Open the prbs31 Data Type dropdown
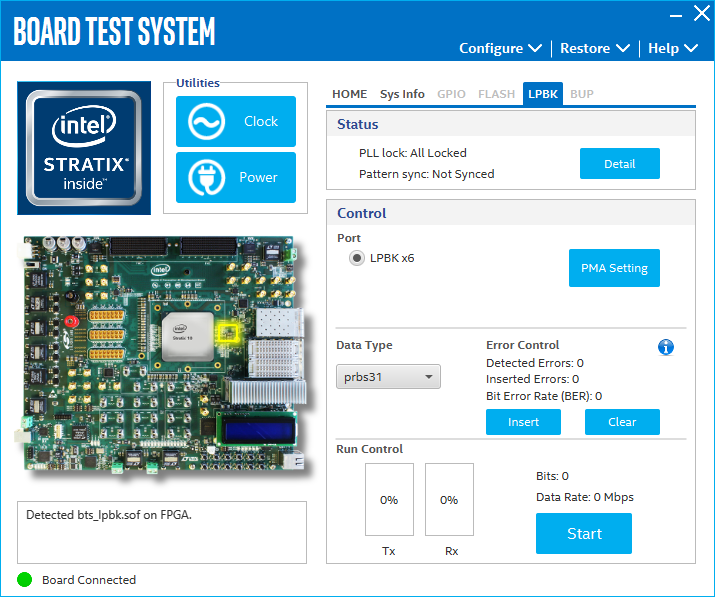715x597 pixels. [x=388, y=377]
